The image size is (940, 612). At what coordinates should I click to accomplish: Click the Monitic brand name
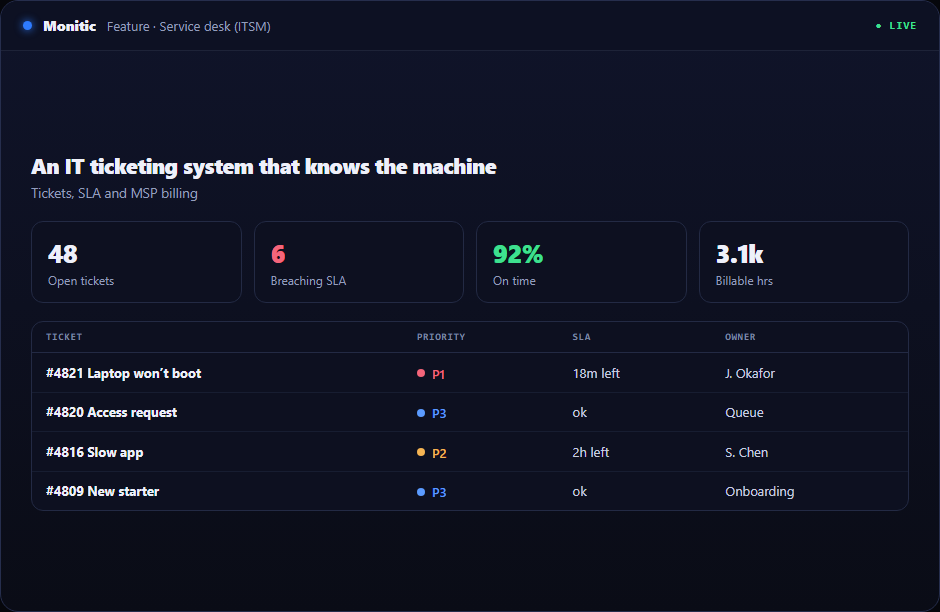click(x=70, y=26)
